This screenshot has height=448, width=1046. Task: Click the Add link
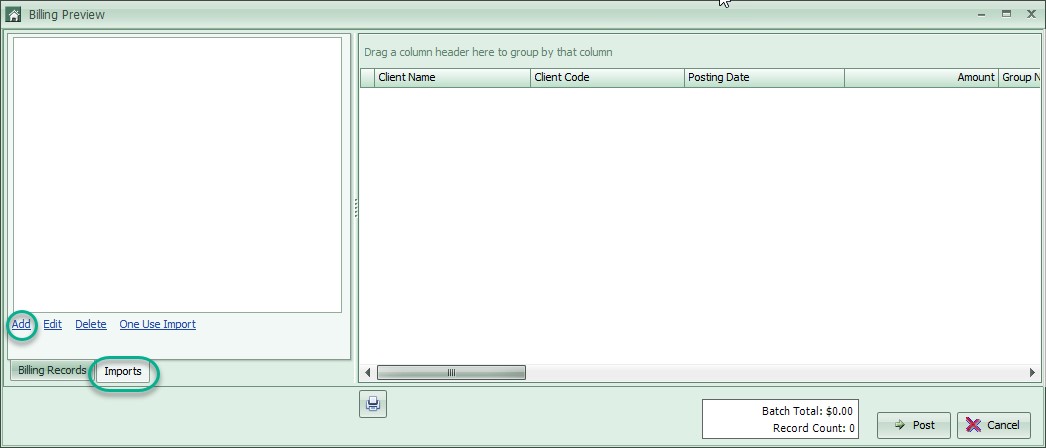pos(21,324)
